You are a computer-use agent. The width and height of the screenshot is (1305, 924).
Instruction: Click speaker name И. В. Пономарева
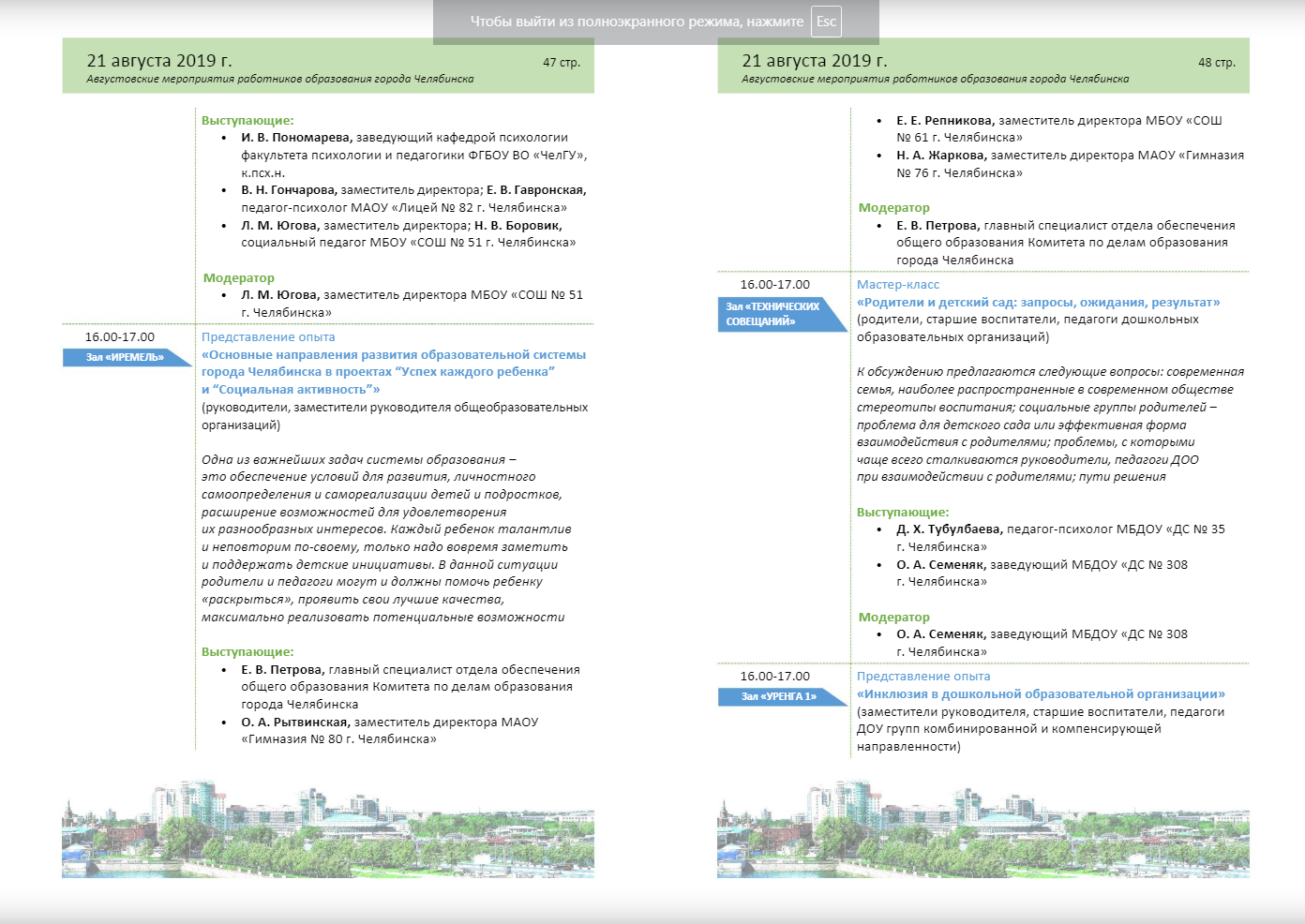tap(296, 138)
